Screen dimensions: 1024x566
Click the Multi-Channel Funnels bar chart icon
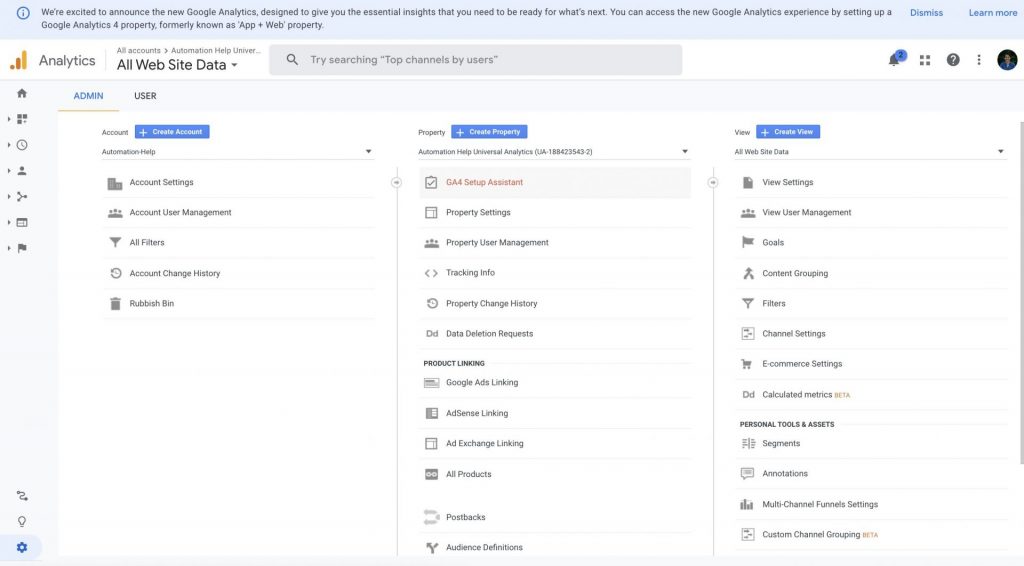coord(746,504)
